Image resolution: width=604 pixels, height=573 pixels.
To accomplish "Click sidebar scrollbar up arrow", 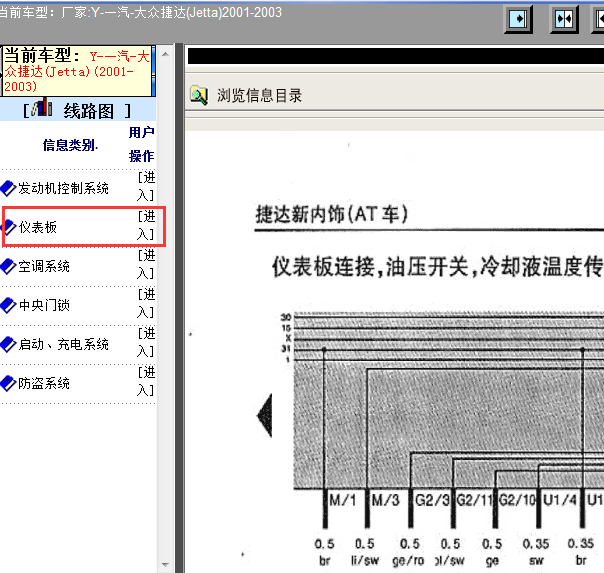I will (166, 54).
